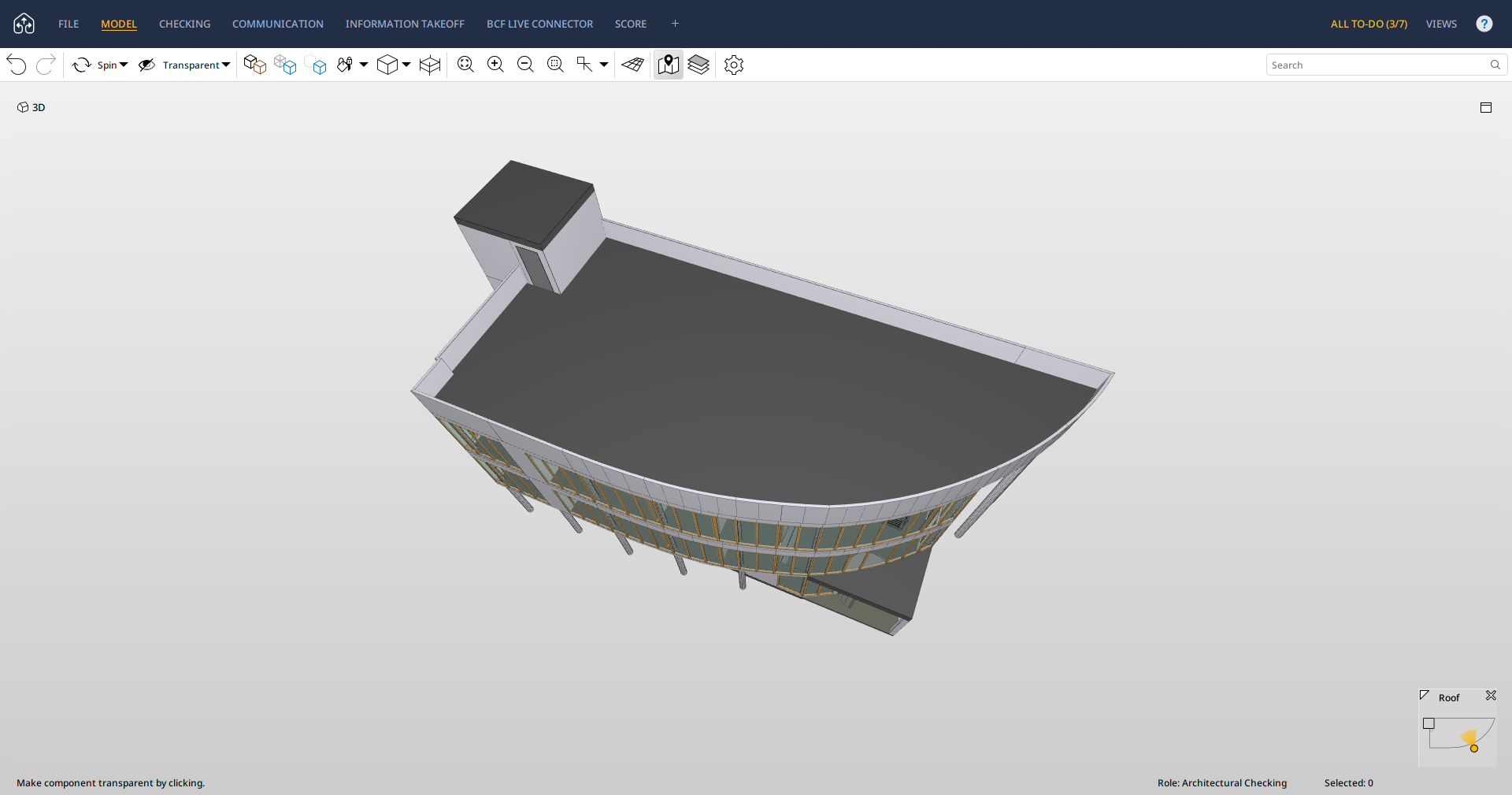Toggle the layers stack icon
This screenshot has height=795, width=1512.
coord(699,65)
